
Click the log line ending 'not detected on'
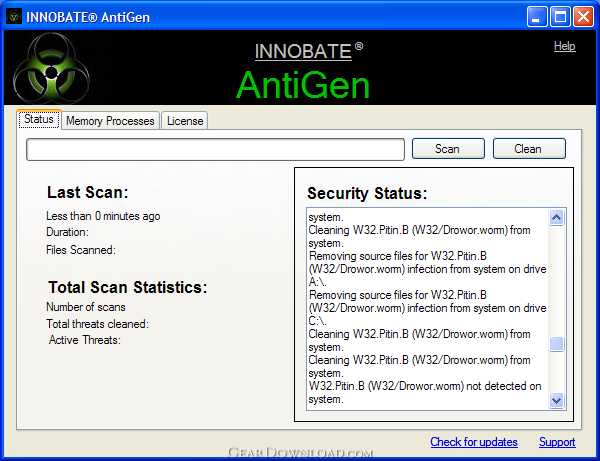click(x=425, y=386)
